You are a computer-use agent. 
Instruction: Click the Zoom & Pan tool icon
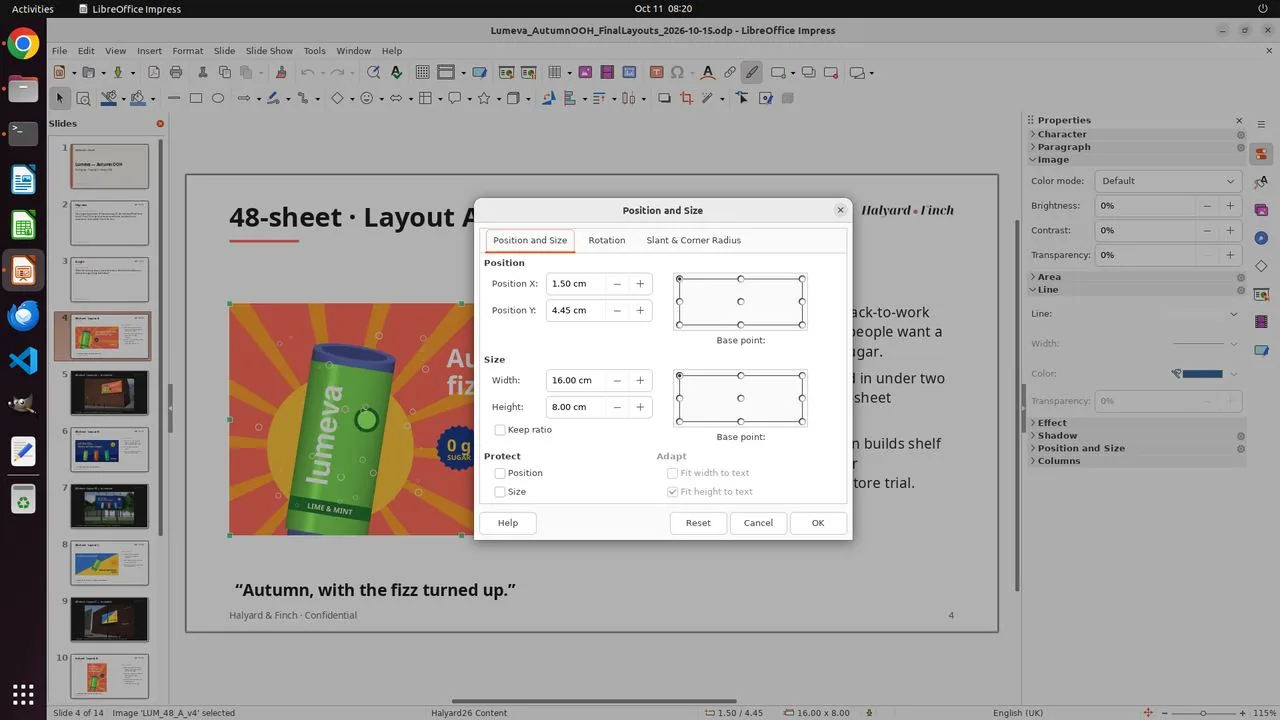pos(83,98)
